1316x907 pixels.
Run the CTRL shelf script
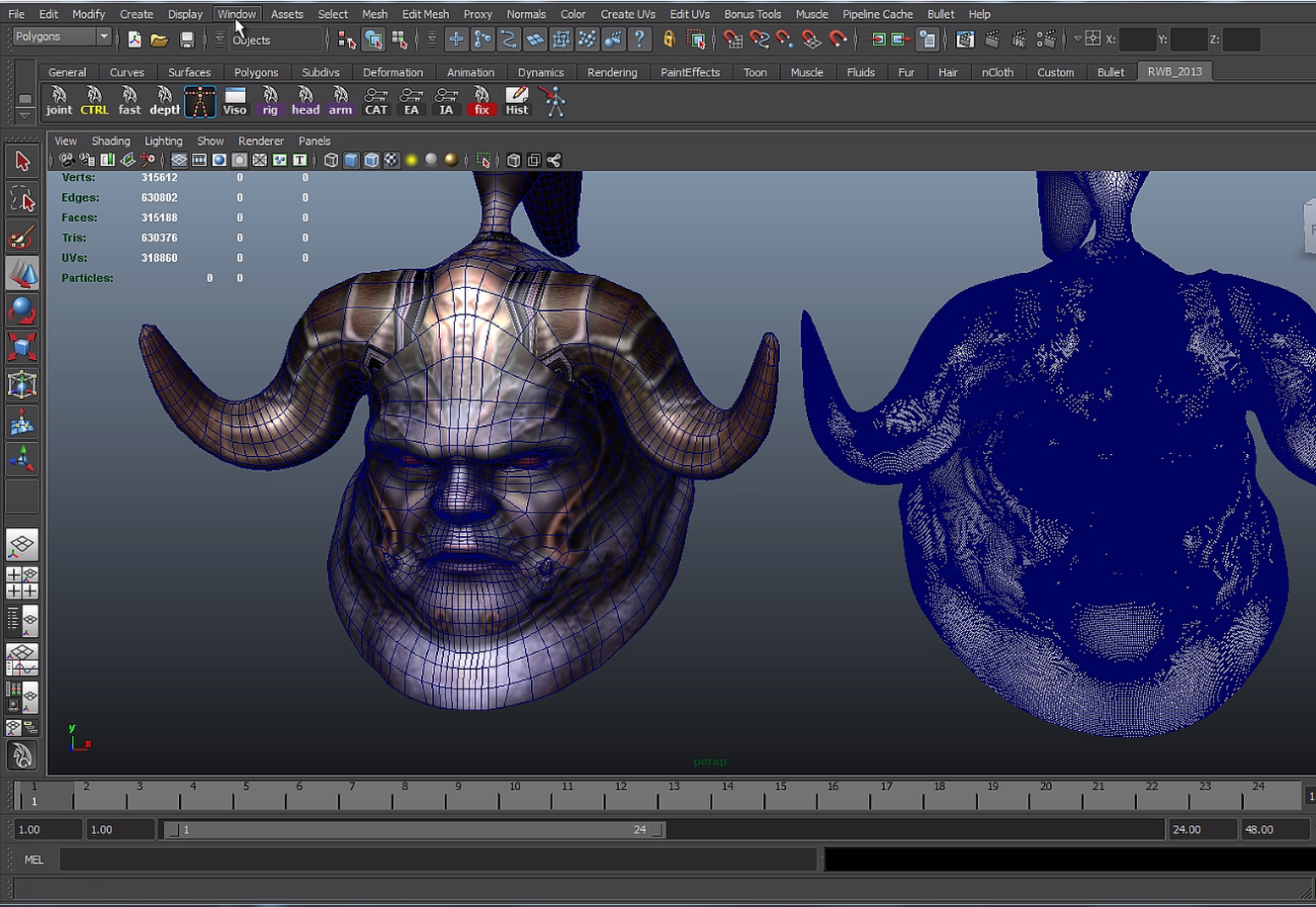[94, 99]
